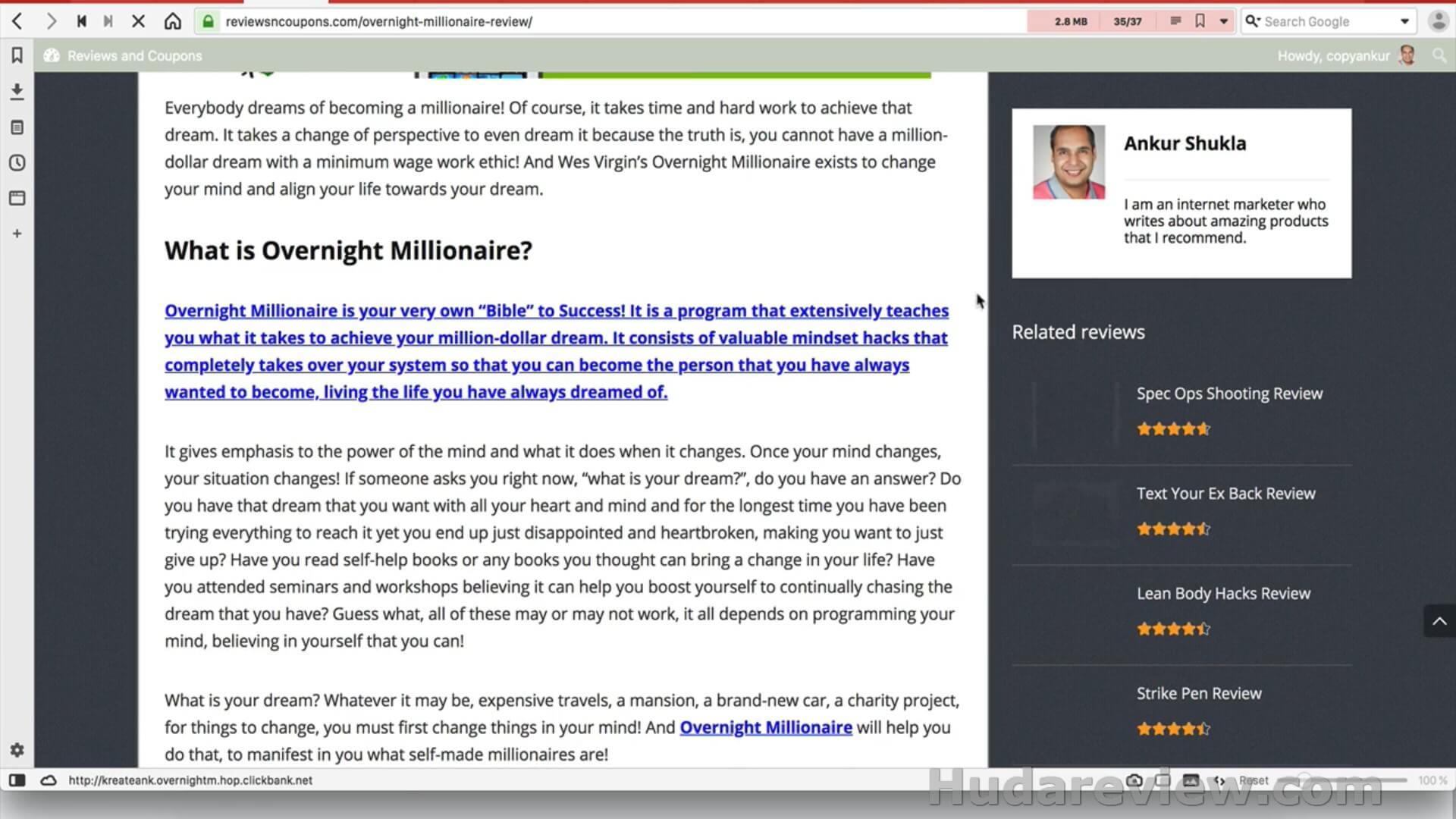Click the 2.8 MB page size indicator
Viewport: 1456px width, 819px height.
[1071, 21]
